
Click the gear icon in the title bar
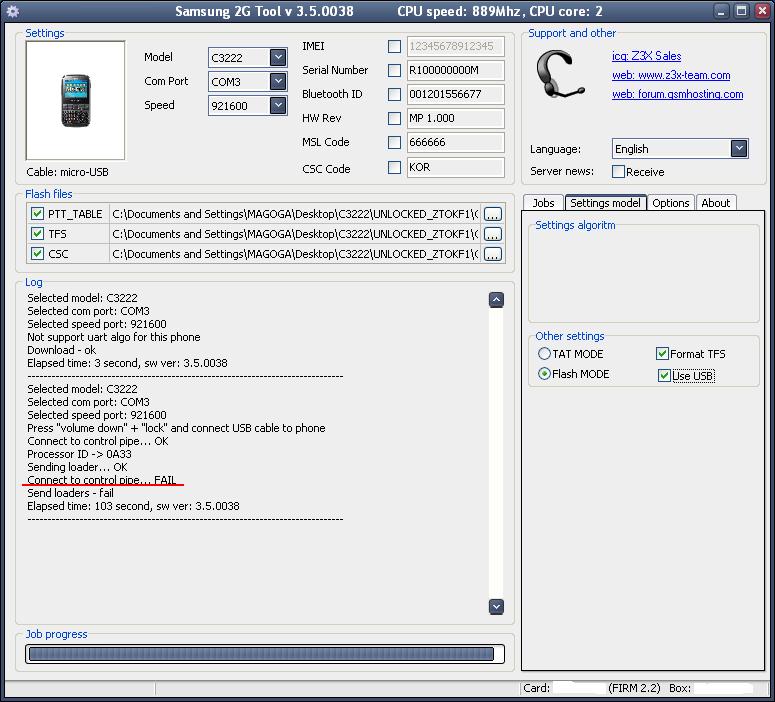(x=12, y=11)
